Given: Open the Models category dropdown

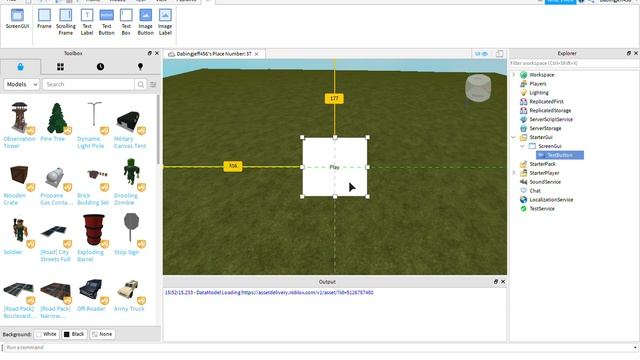Looking at the screenshot, I should click(x=22, y=84).
